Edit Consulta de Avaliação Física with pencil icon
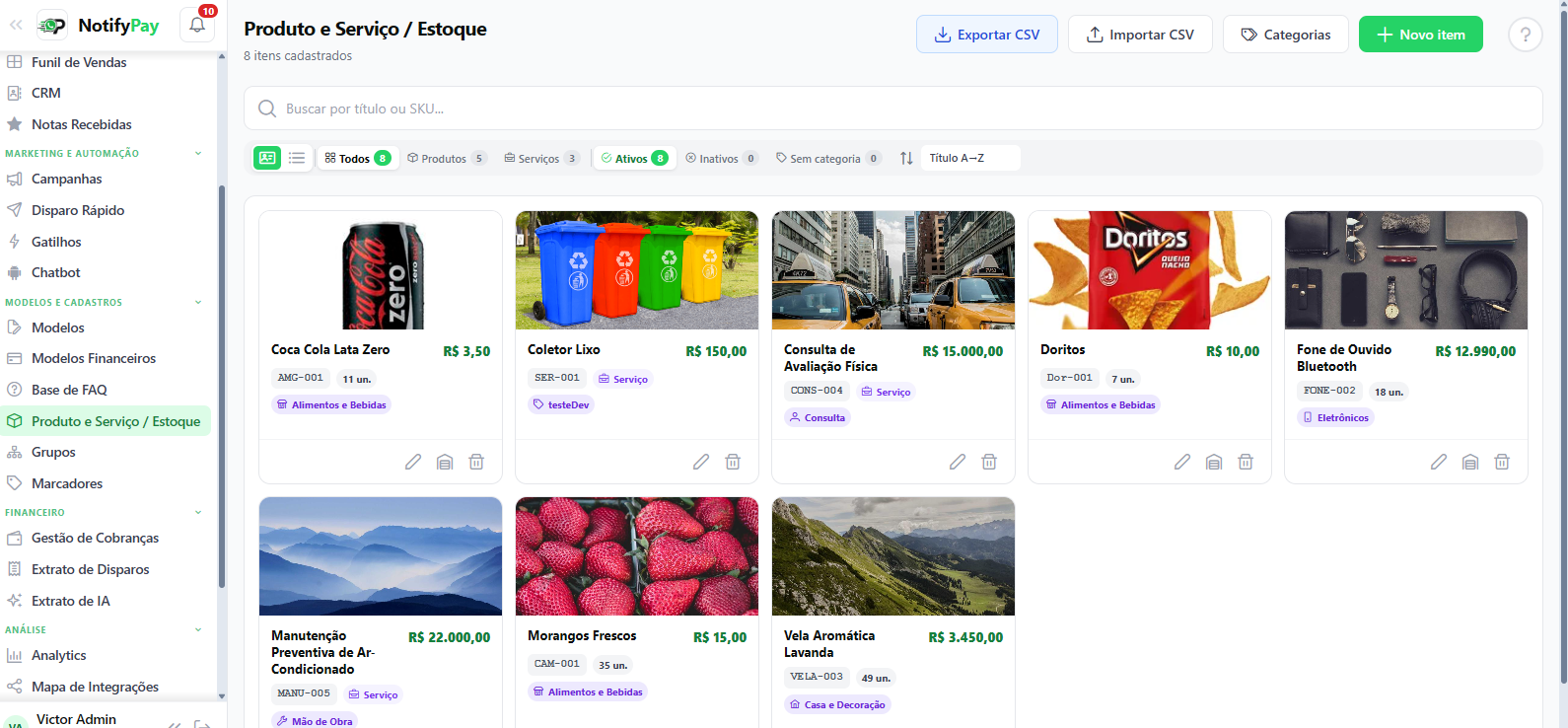1568x728 pixels. click(x=958, y=462)
